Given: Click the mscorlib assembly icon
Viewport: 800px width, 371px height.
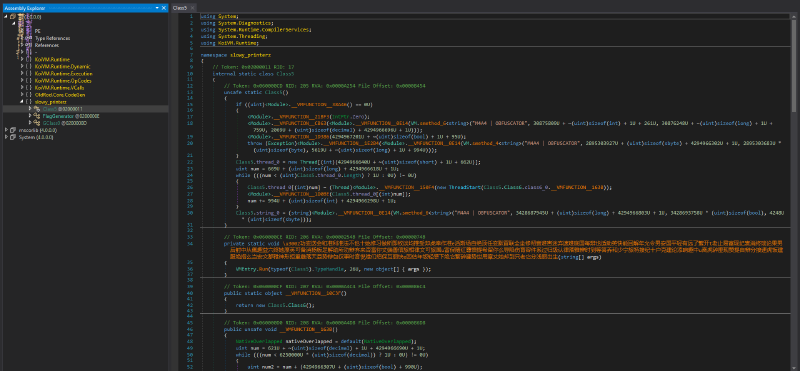Looking at the screenshot, I should [13, 130].
